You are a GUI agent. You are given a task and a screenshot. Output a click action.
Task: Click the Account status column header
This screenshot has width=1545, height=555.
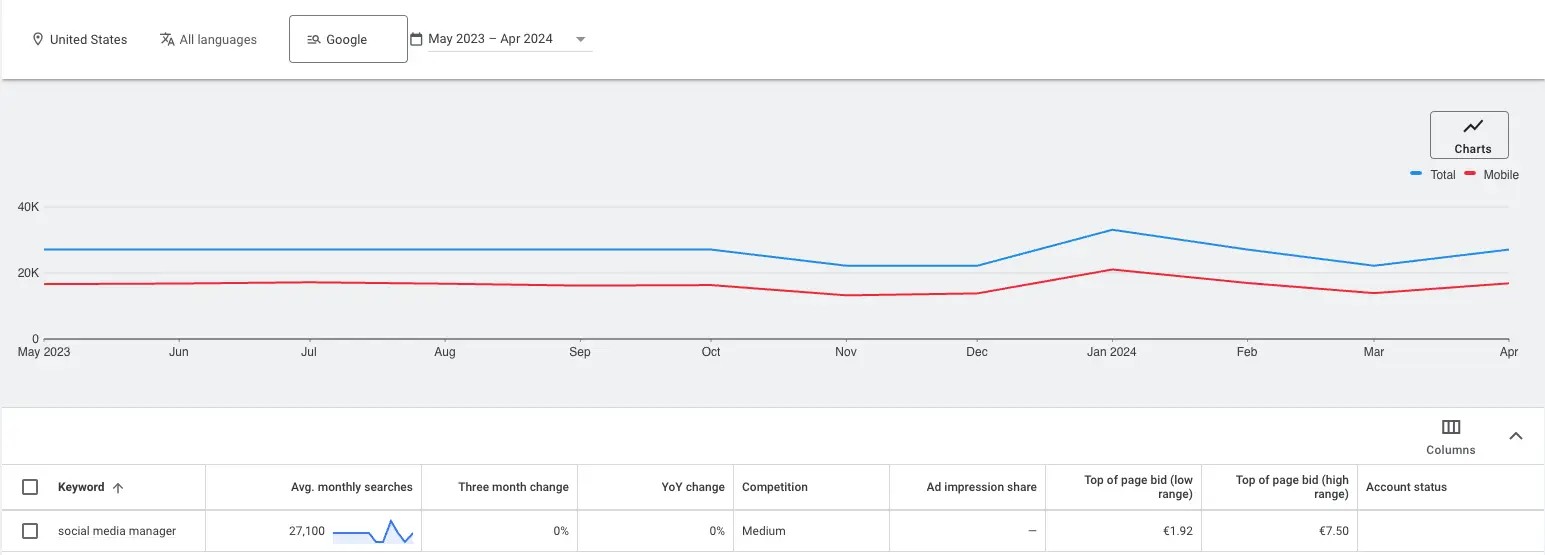[1406, 487]
